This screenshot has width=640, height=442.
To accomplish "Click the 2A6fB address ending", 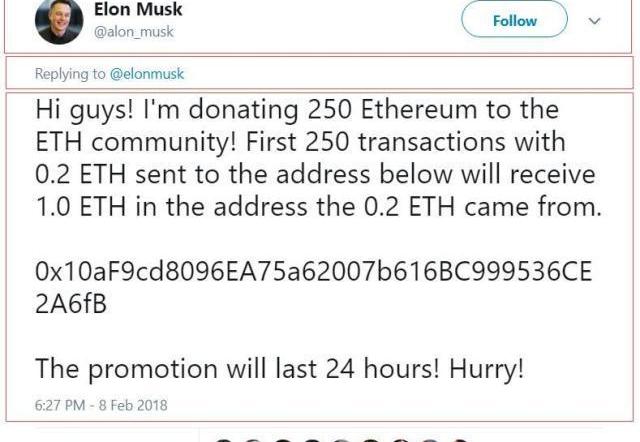I will 71,304.
